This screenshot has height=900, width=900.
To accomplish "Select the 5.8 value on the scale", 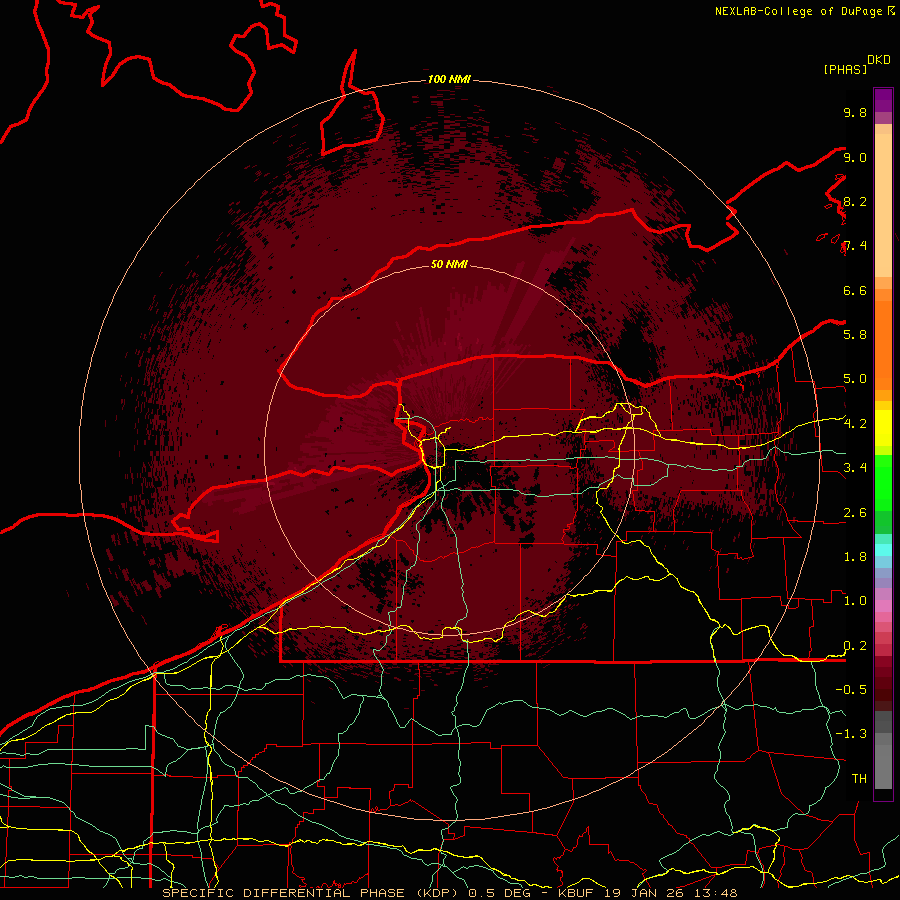I will 855,334.
